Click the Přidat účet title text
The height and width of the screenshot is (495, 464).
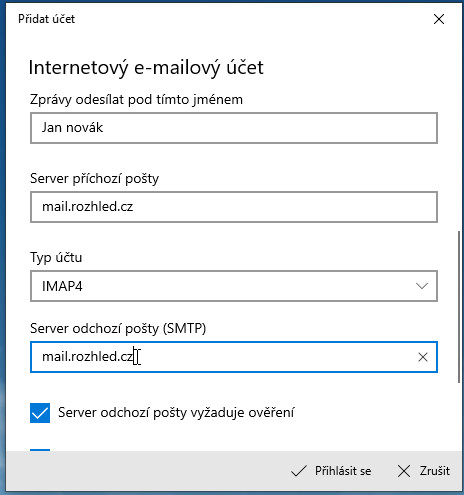[x=47, y=19]
